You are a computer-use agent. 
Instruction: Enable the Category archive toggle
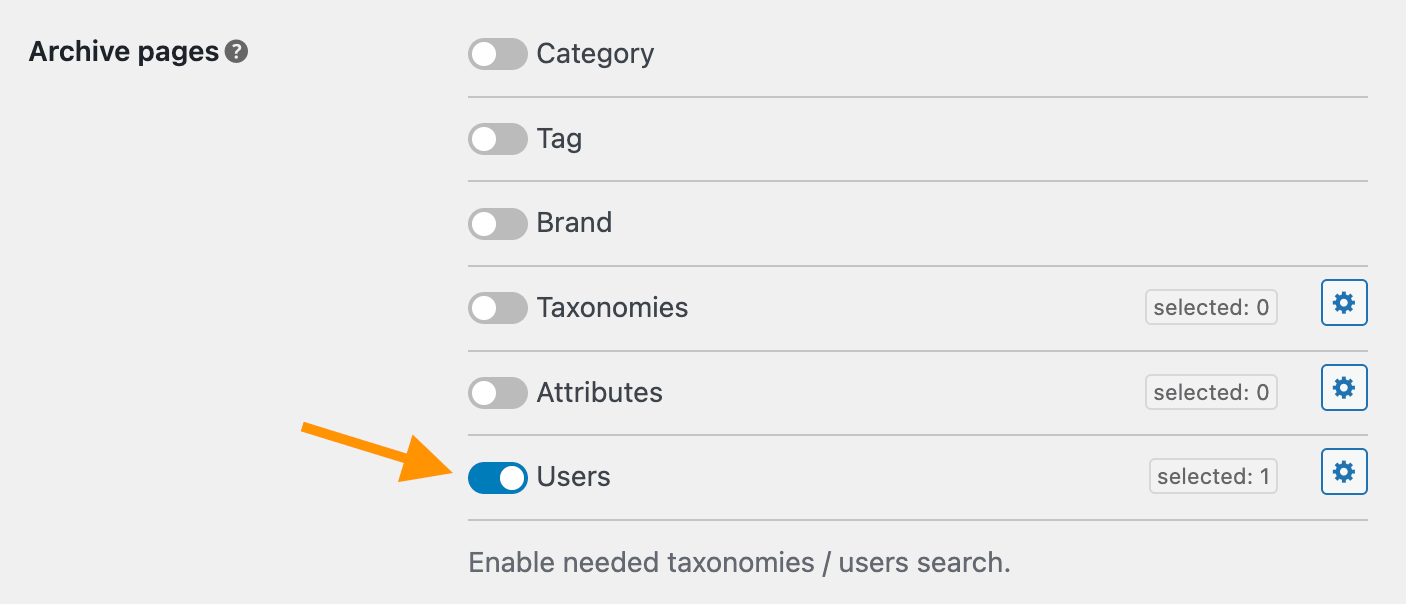coord(497,54)
